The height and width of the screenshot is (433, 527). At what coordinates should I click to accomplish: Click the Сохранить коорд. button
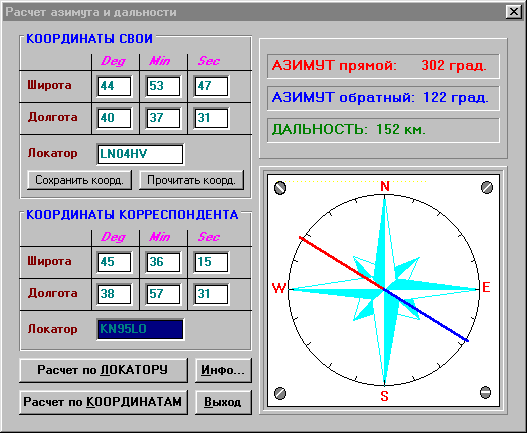point(79,180)
